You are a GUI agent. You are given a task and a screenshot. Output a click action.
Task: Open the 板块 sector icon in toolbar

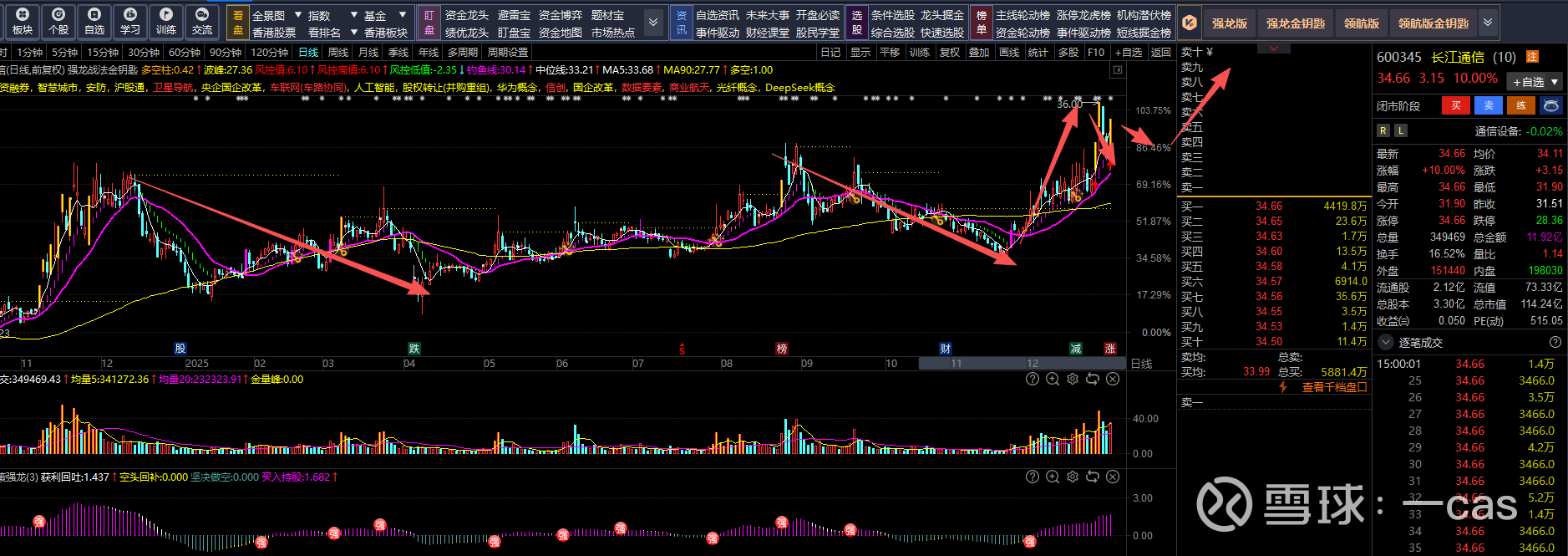tap(23, 21)
